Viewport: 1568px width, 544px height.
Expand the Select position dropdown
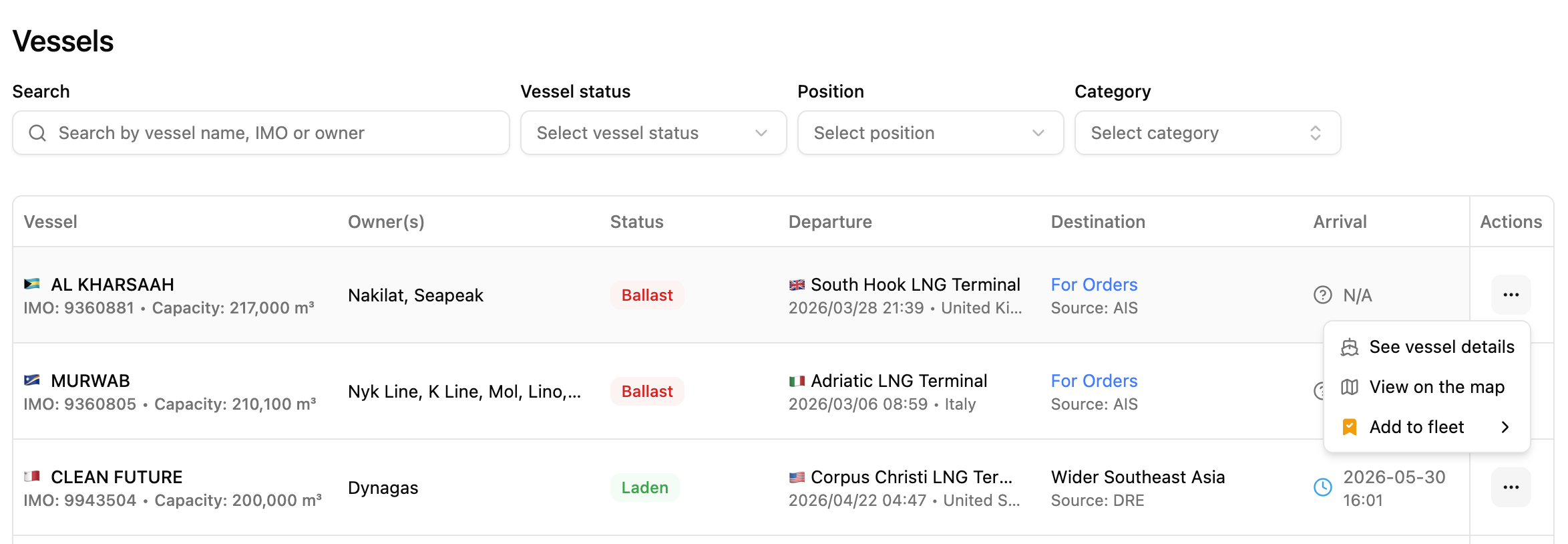(x=930, y=133)
